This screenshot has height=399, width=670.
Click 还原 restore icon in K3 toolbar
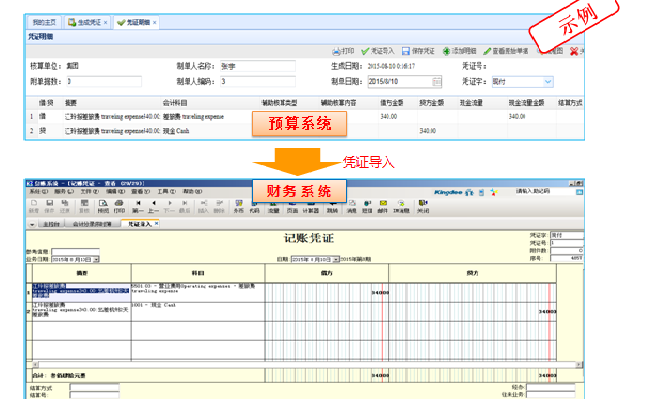click(x=65, y=206)
